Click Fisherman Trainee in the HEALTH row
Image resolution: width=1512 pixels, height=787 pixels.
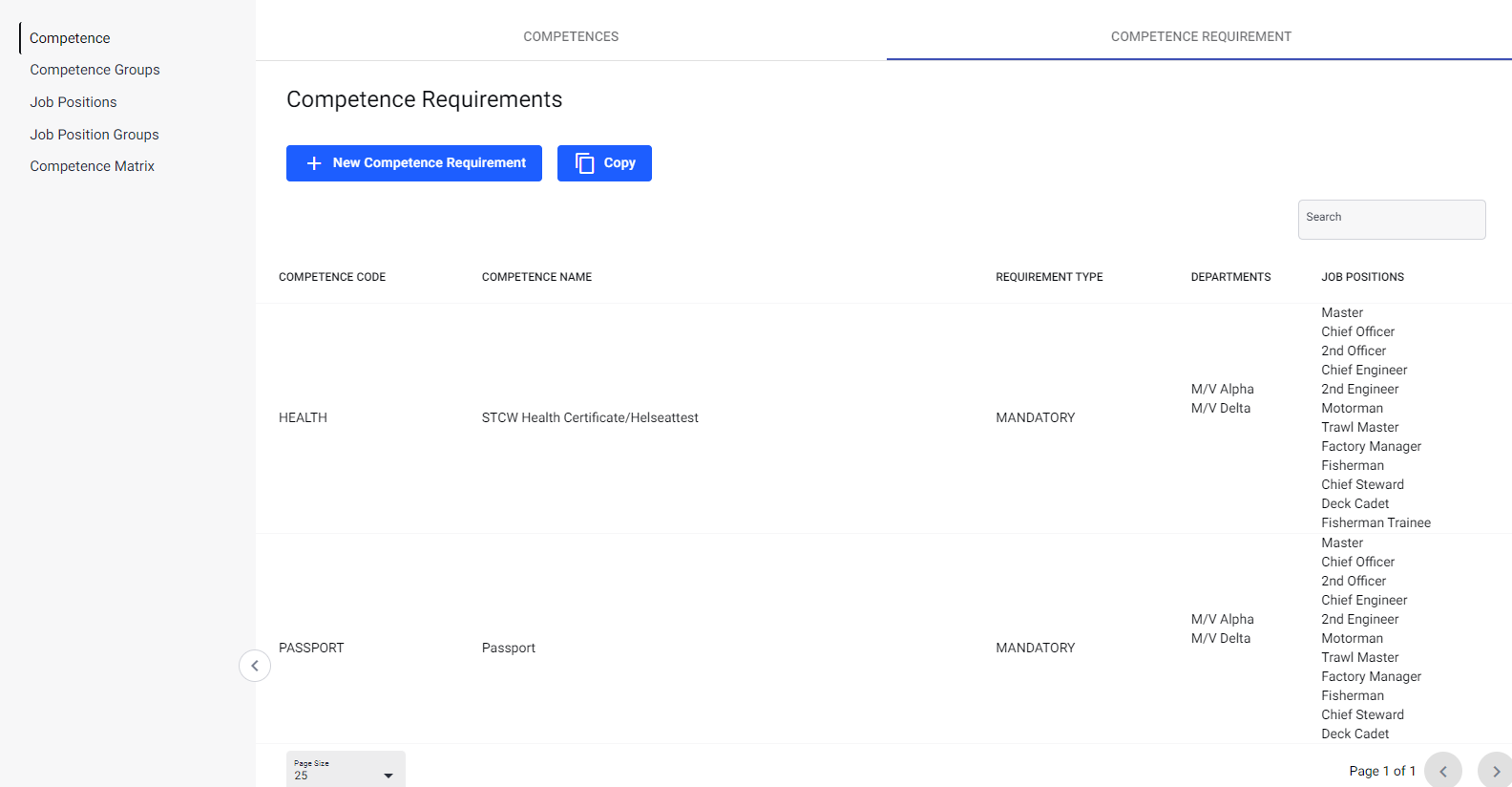(x=1375, y=522)
